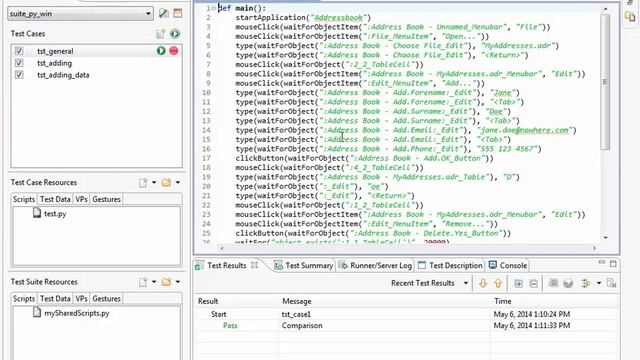Click the results filter settings icon
The width and height of the screenshot is (640, 360).
click(x=586, y=283)
